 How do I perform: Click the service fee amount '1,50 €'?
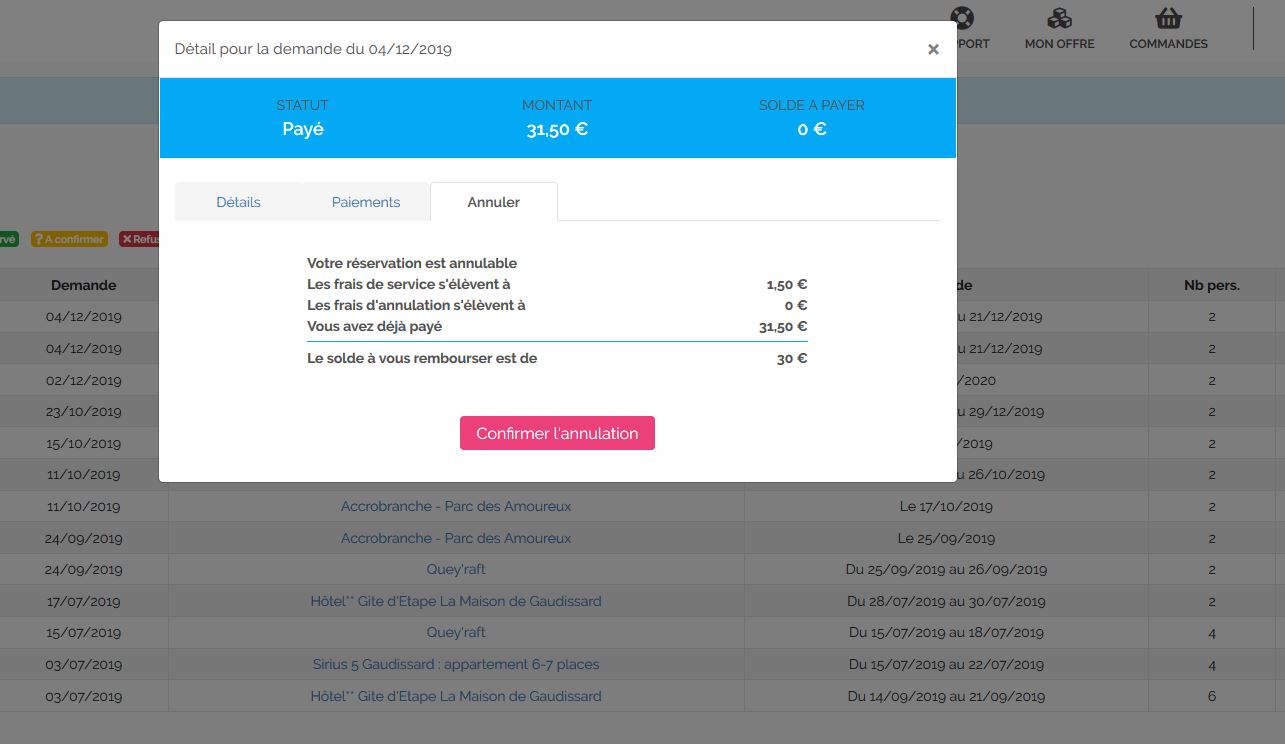(x=787, y=284)
